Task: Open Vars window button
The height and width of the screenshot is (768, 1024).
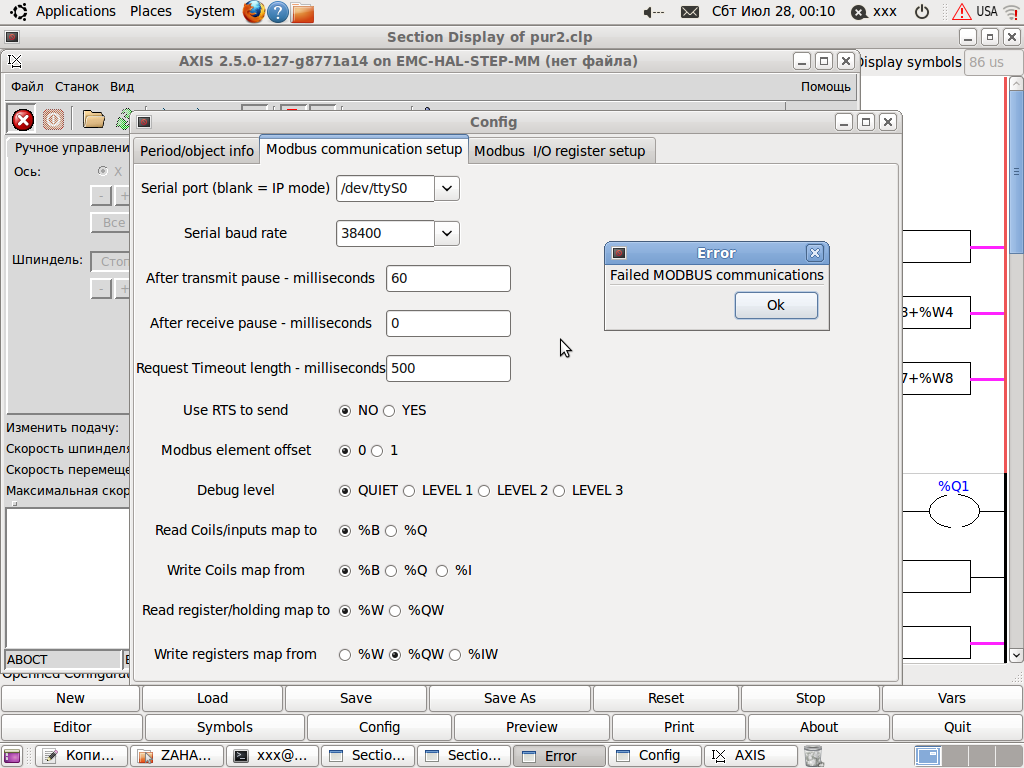Action: [952, 698]
